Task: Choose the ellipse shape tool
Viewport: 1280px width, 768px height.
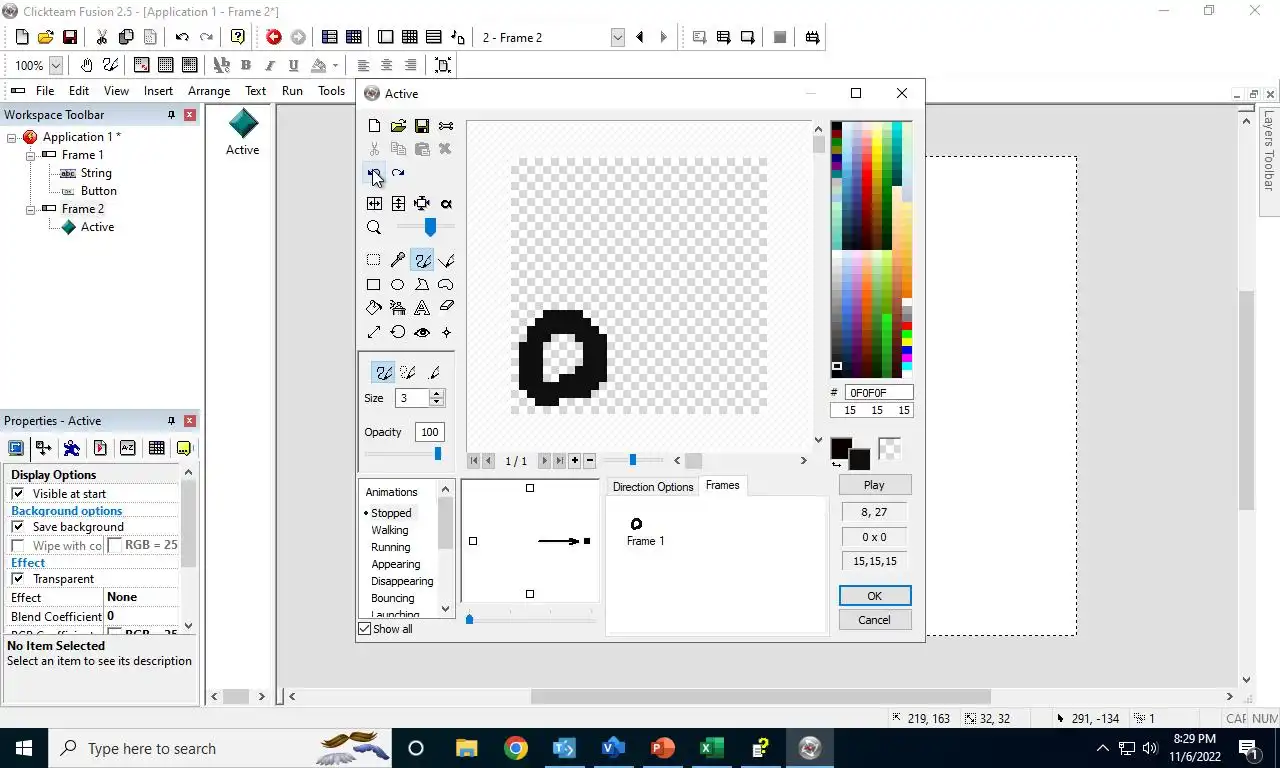Action: 398,284
